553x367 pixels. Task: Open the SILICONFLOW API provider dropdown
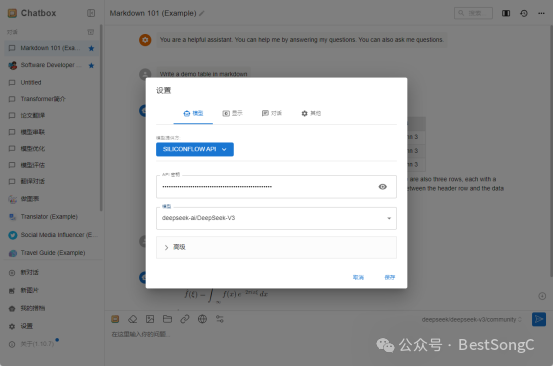coord(195,149)
